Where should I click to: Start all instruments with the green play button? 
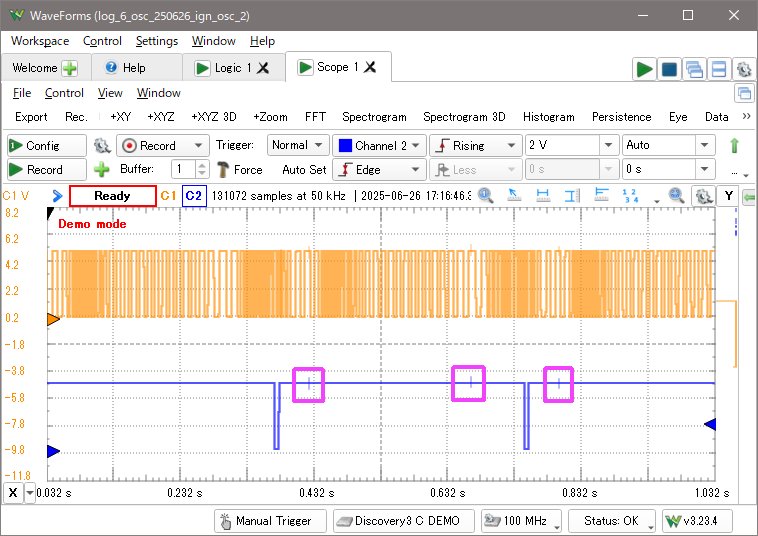644,69
